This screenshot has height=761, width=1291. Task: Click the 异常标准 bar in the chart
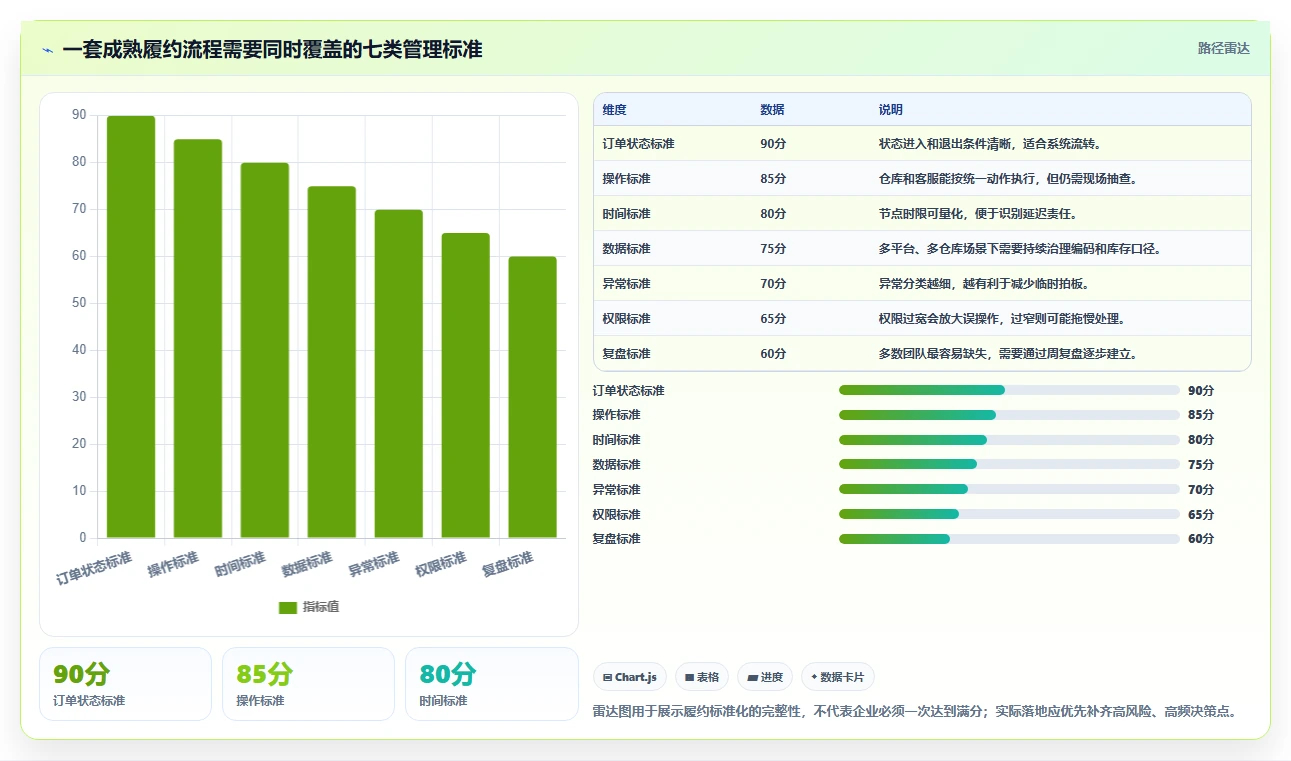(399, 374)
